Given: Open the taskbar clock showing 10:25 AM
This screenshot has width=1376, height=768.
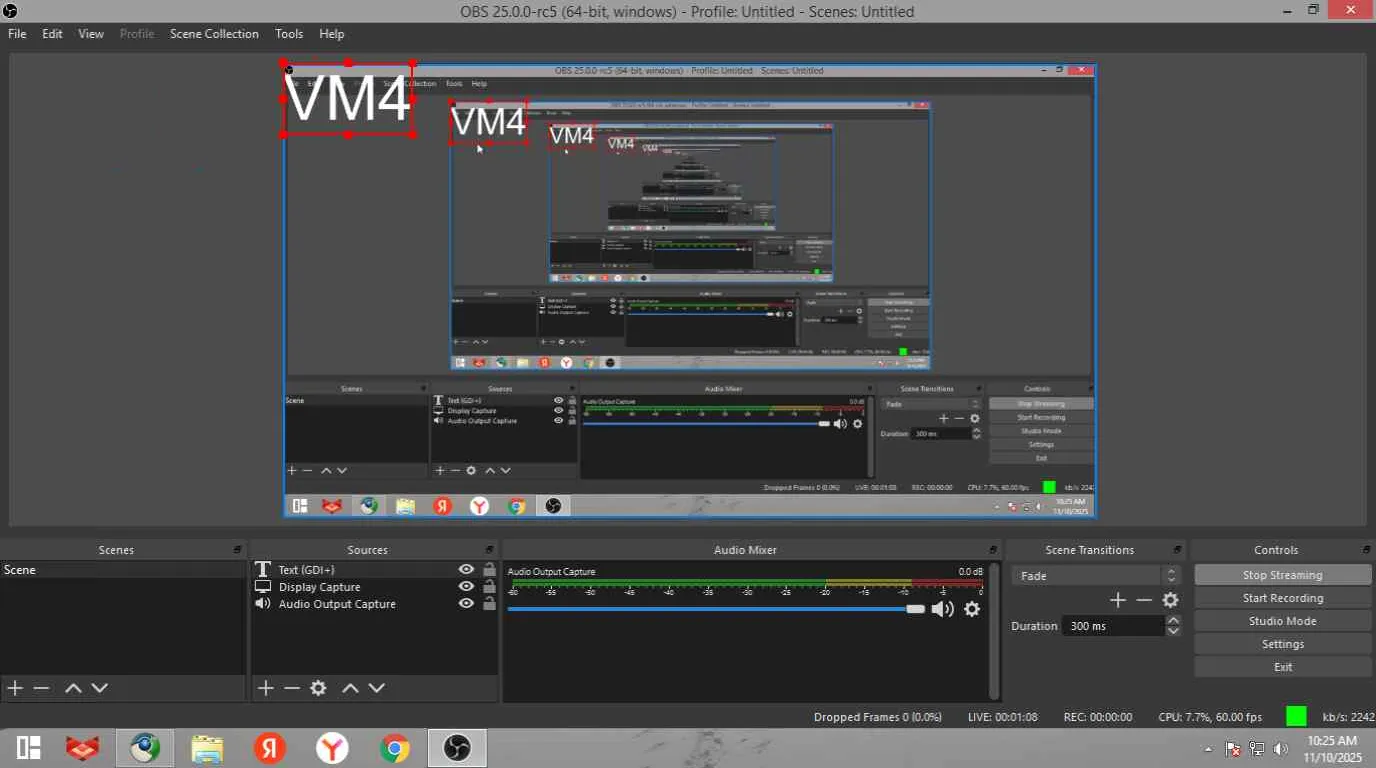Looking at the screenshot, I should 1332,749.
